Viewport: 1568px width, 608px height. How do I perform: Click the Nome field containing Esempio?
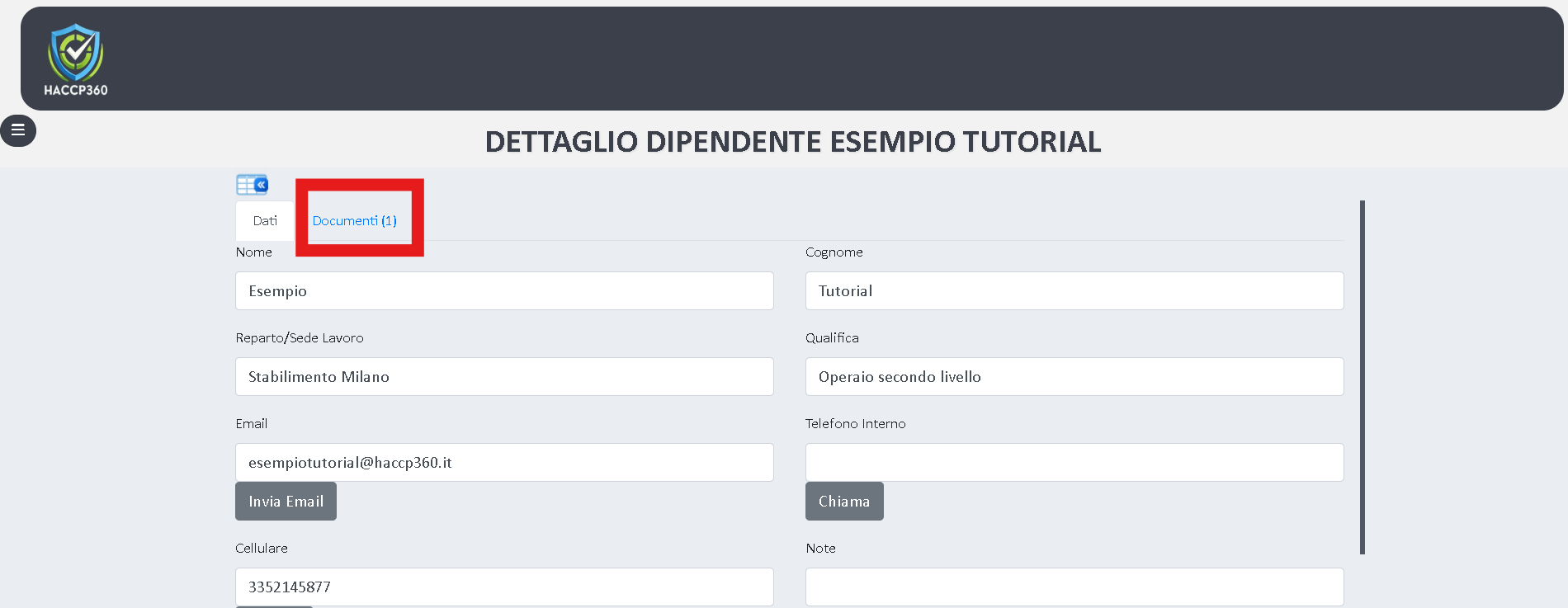pos(504,291)
